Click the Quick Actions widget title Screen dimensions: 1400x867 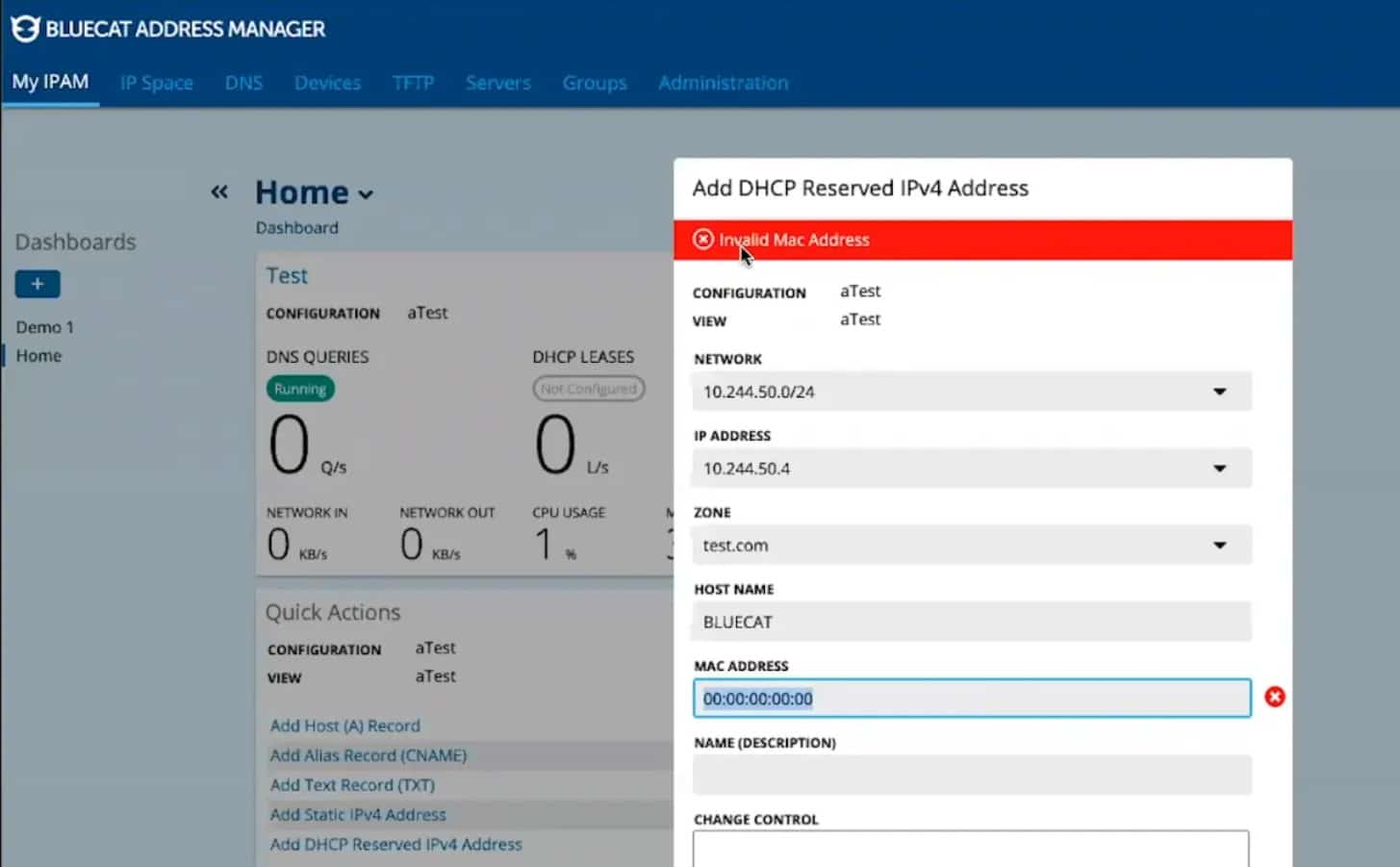click(333, 612)
